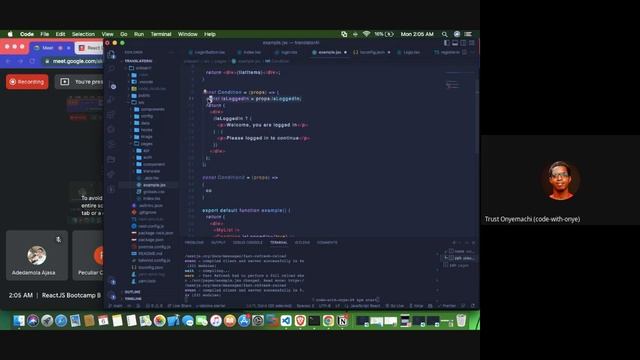Screen dimensions: 640x360
Task: Click Wi-Fi icon in menu bar
Action: (x=366, y=34)
